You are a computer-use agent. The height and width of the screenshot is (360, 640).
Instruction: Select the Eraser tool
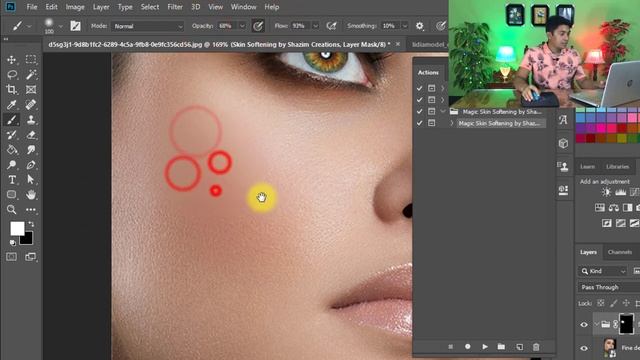[31, 135]
